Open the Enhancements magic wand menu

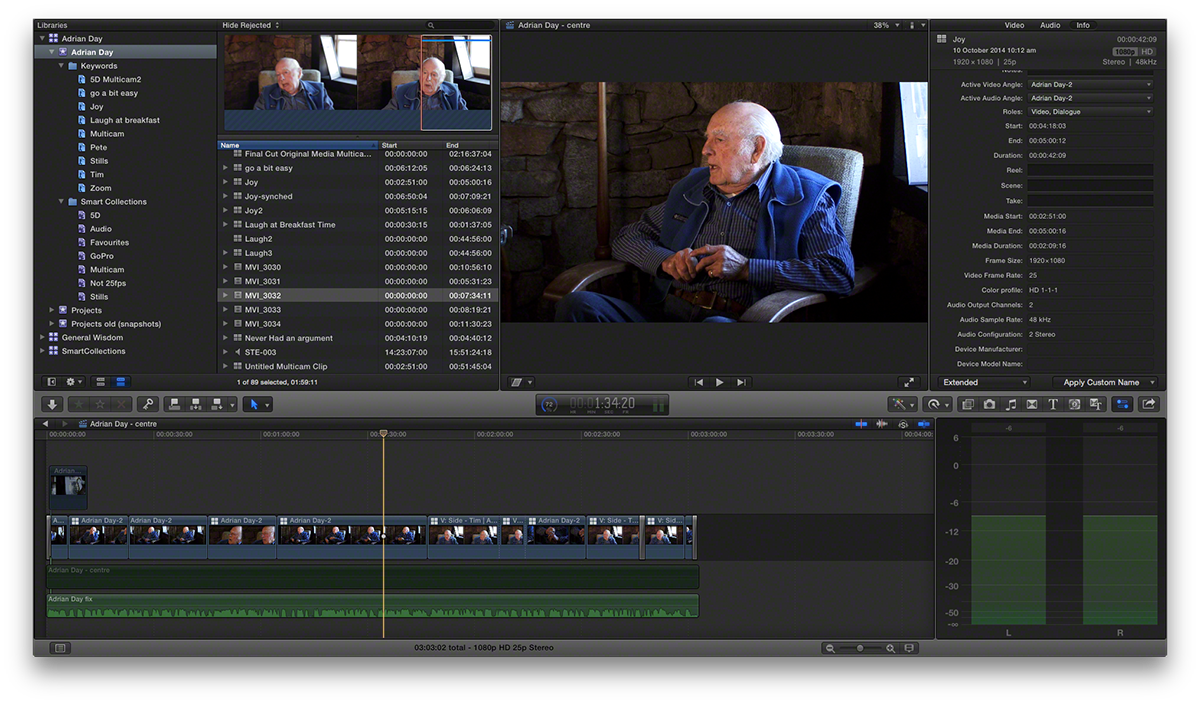(903, 404)
